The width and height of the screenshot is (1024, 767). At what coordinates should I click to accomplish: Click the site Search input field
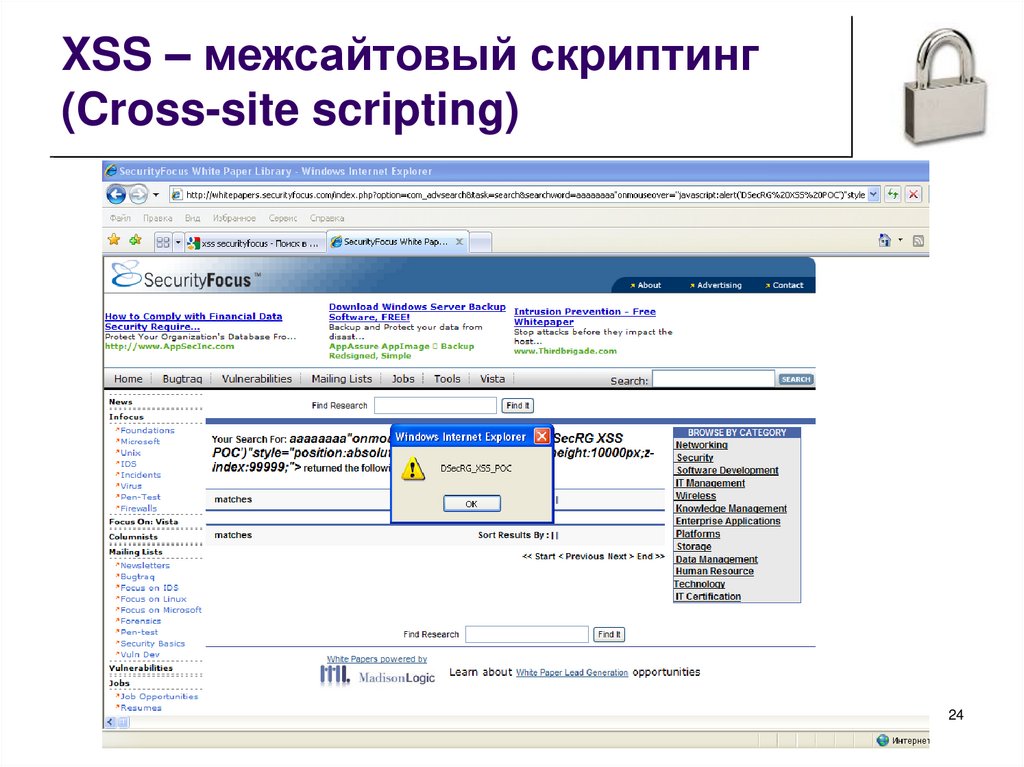(x=713, y=380)
